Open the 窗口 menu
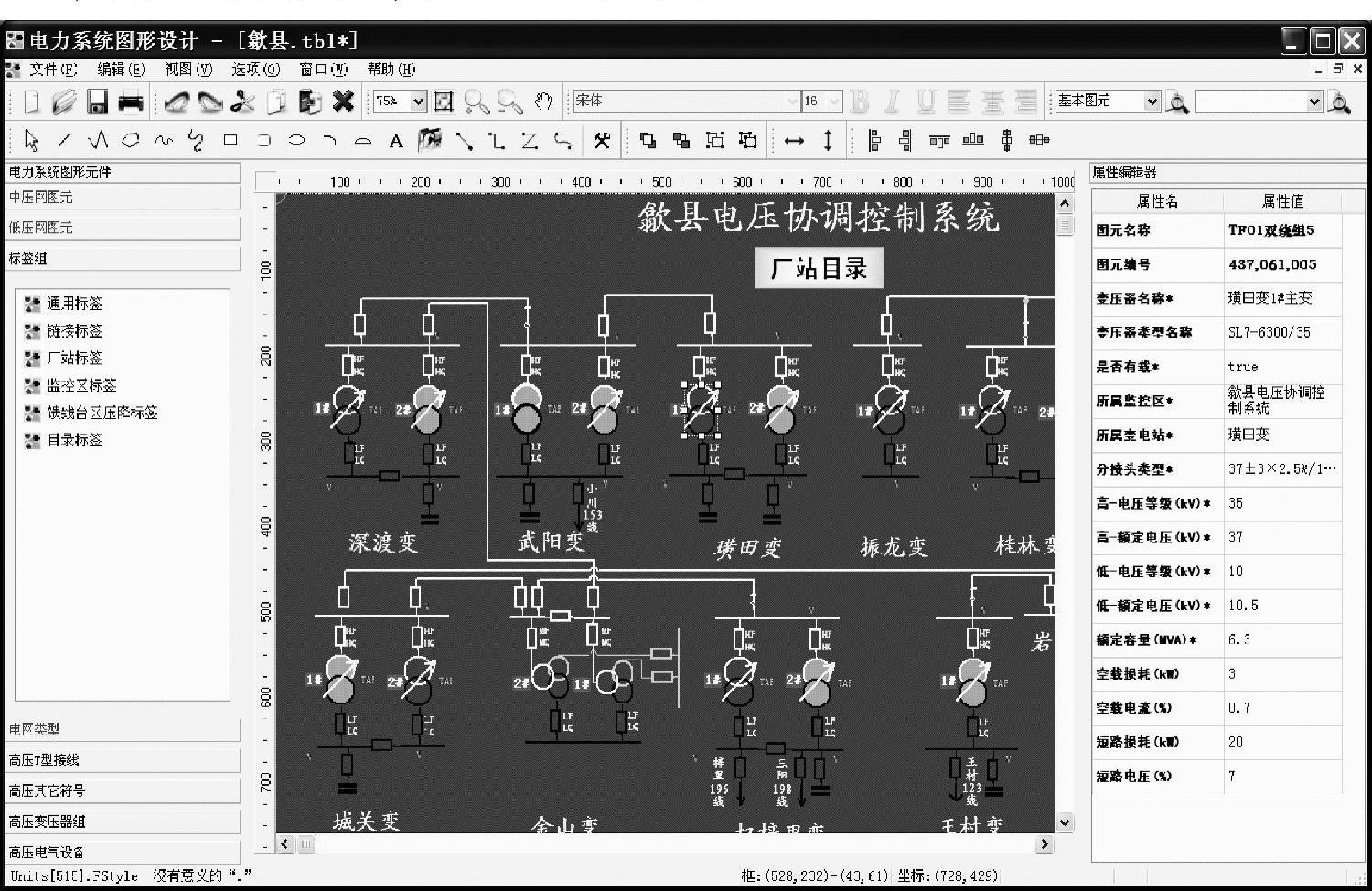This screenshot has height=891, width=1372. 324,70
